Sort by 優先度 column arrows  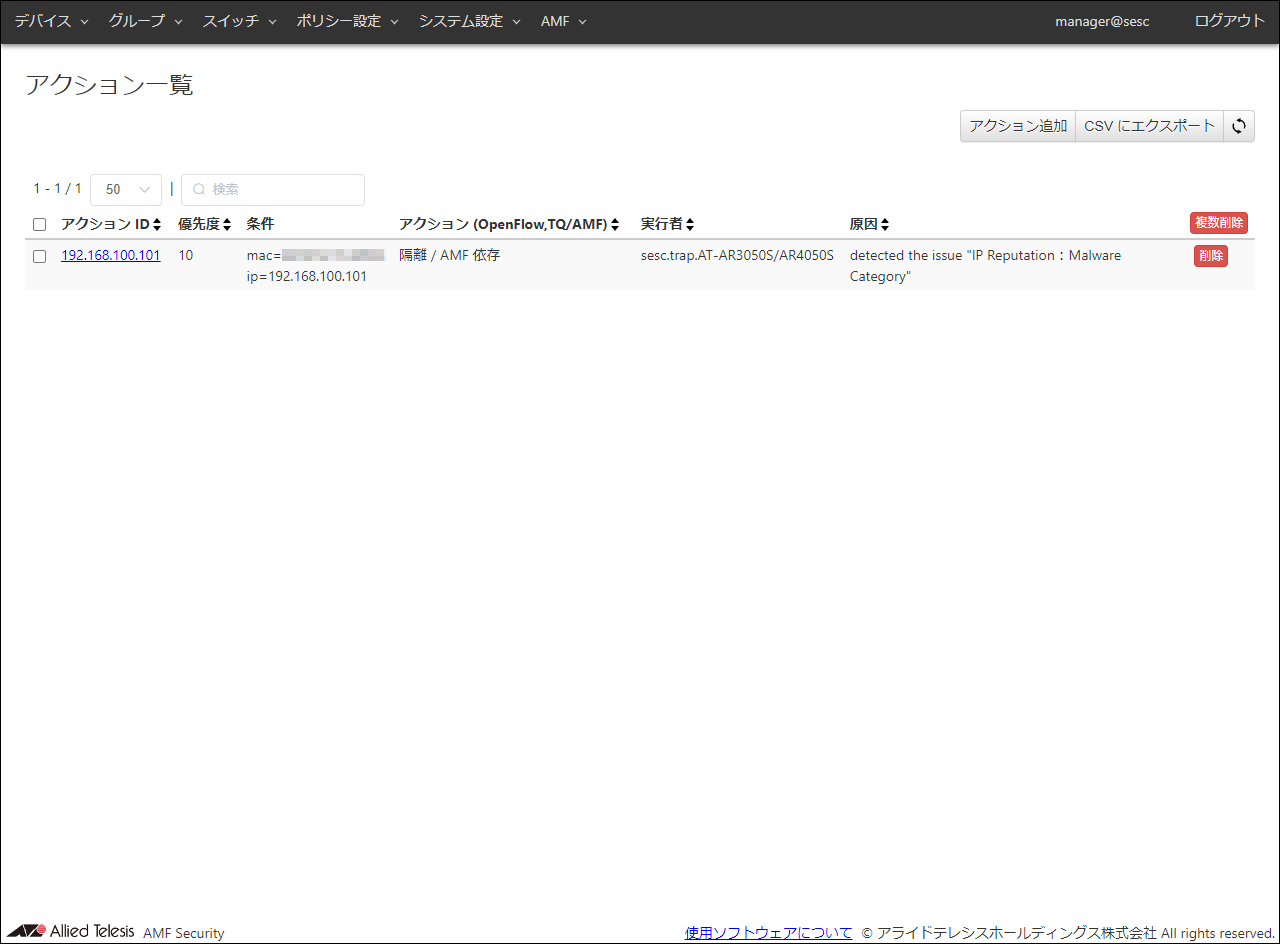[x=227, y=225]
